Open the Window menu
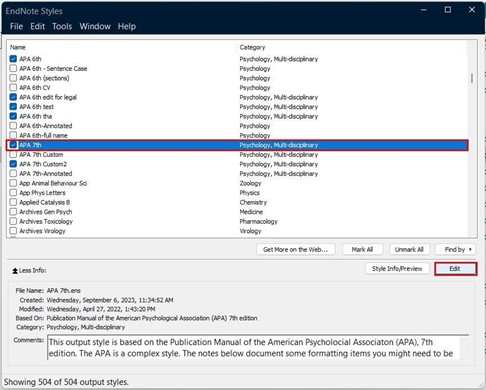Viewport: 486px width, 390px height. 95,26
